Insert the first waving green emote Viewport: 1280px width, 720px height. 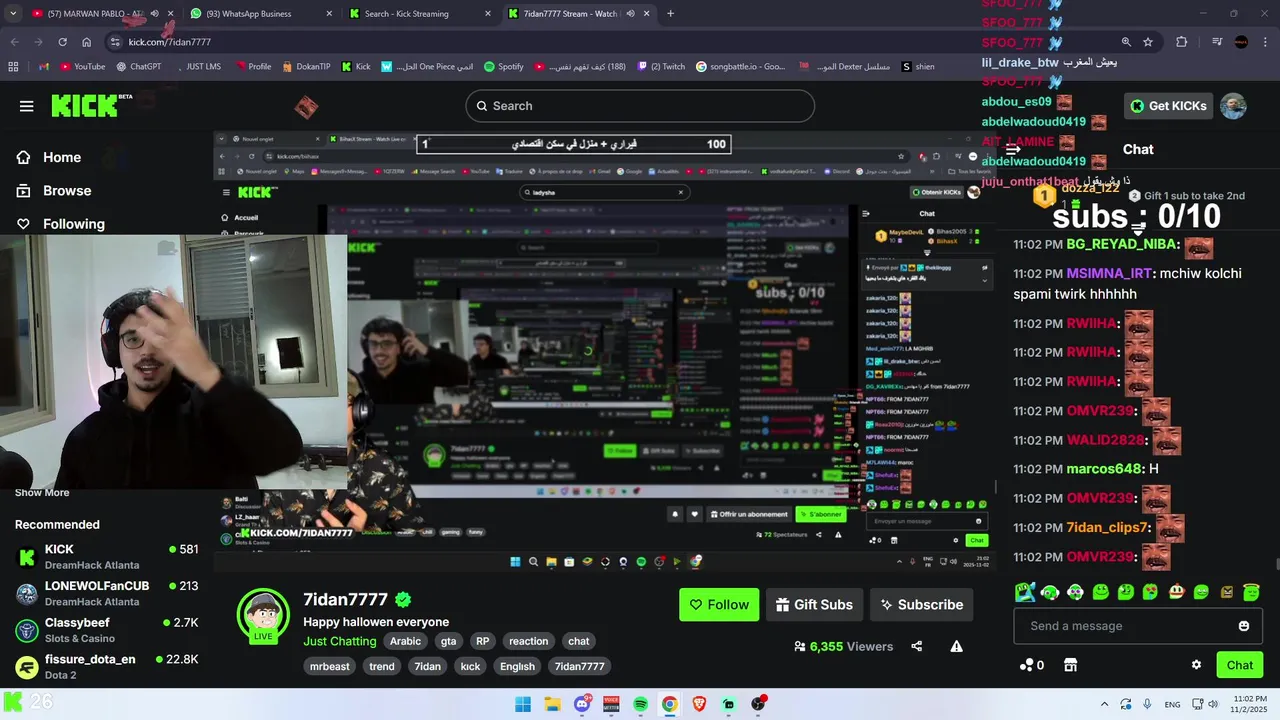pos(1025,592)
